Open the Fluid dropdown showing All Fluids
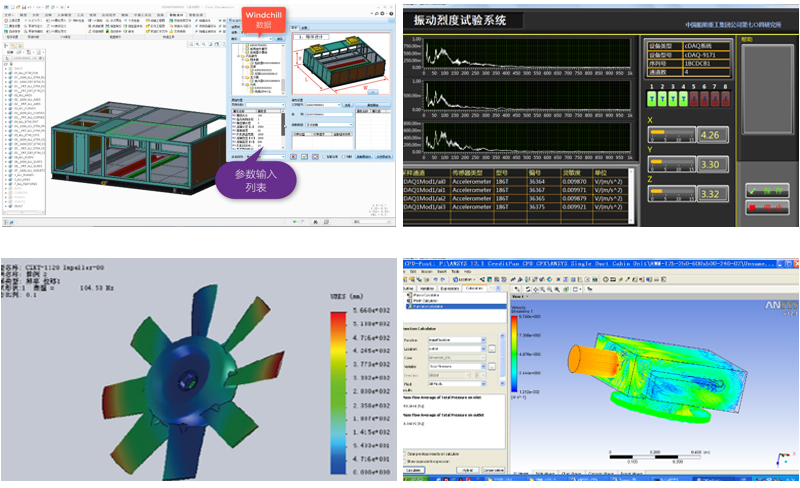The width and height of the screenshot is (800, 488). click(457, 384)
